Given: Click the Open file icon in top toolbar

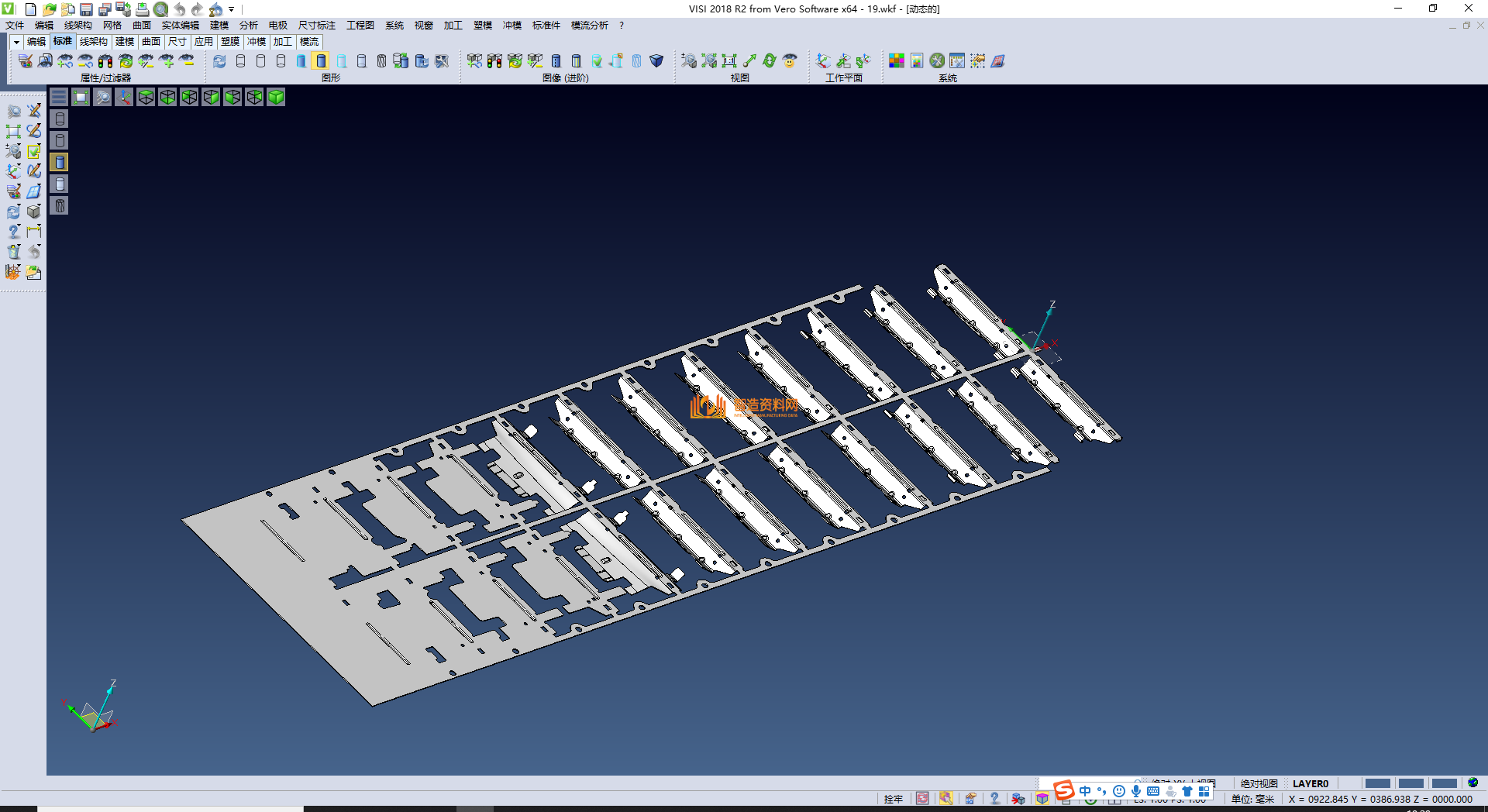Looking at the screenshot, I should (49, 9).
